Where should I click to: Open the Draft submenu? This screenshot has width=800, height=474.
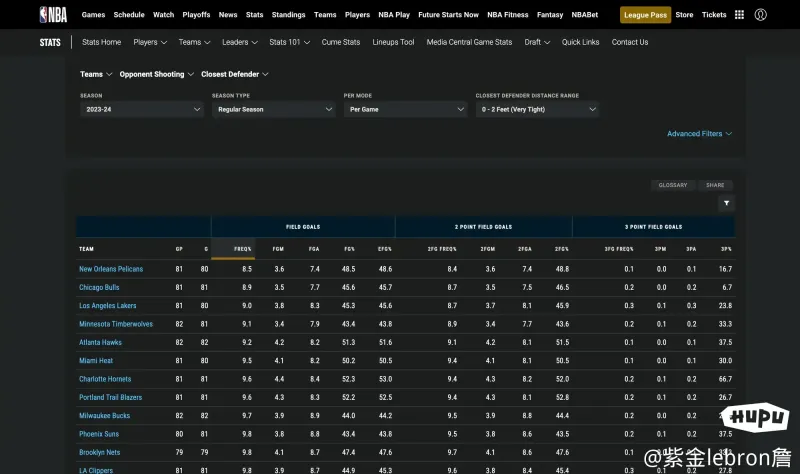pyautogui.click(x=537, y=42)
